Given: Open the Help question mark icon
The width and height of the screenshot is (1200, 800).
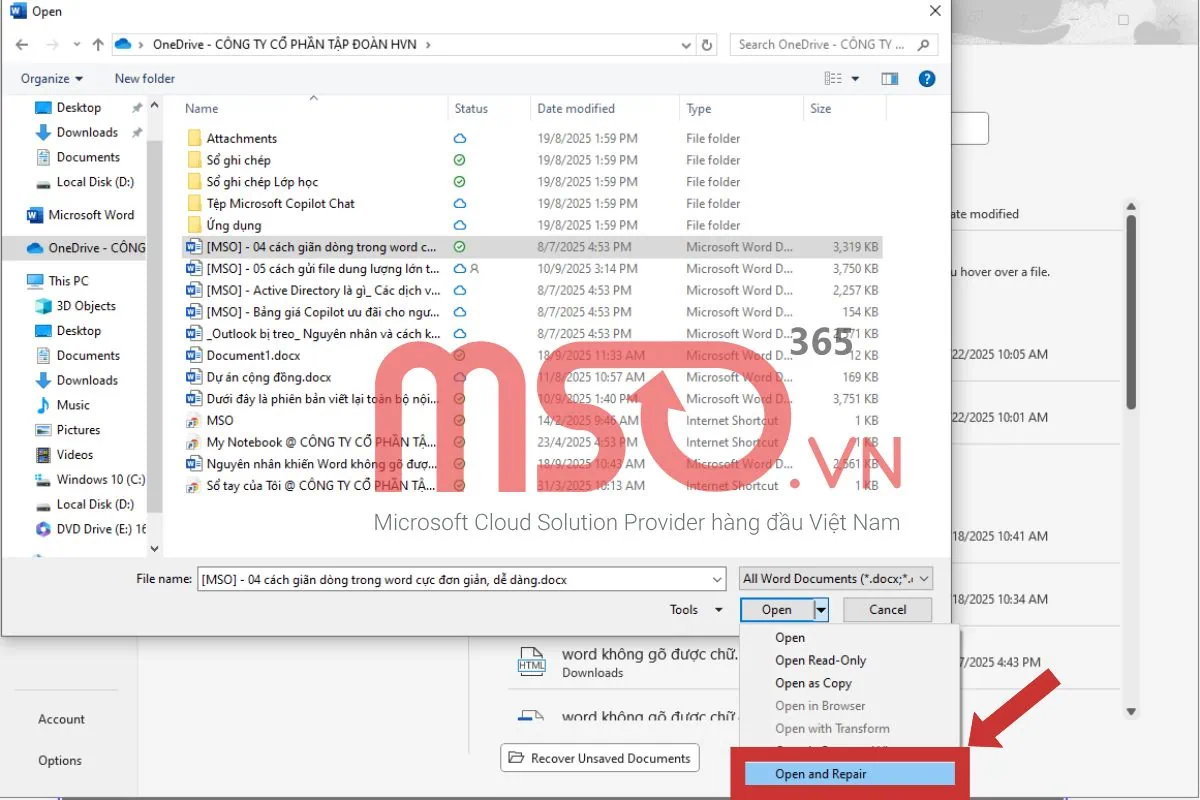Looking at the screenshot, I should tap(926, 79).
